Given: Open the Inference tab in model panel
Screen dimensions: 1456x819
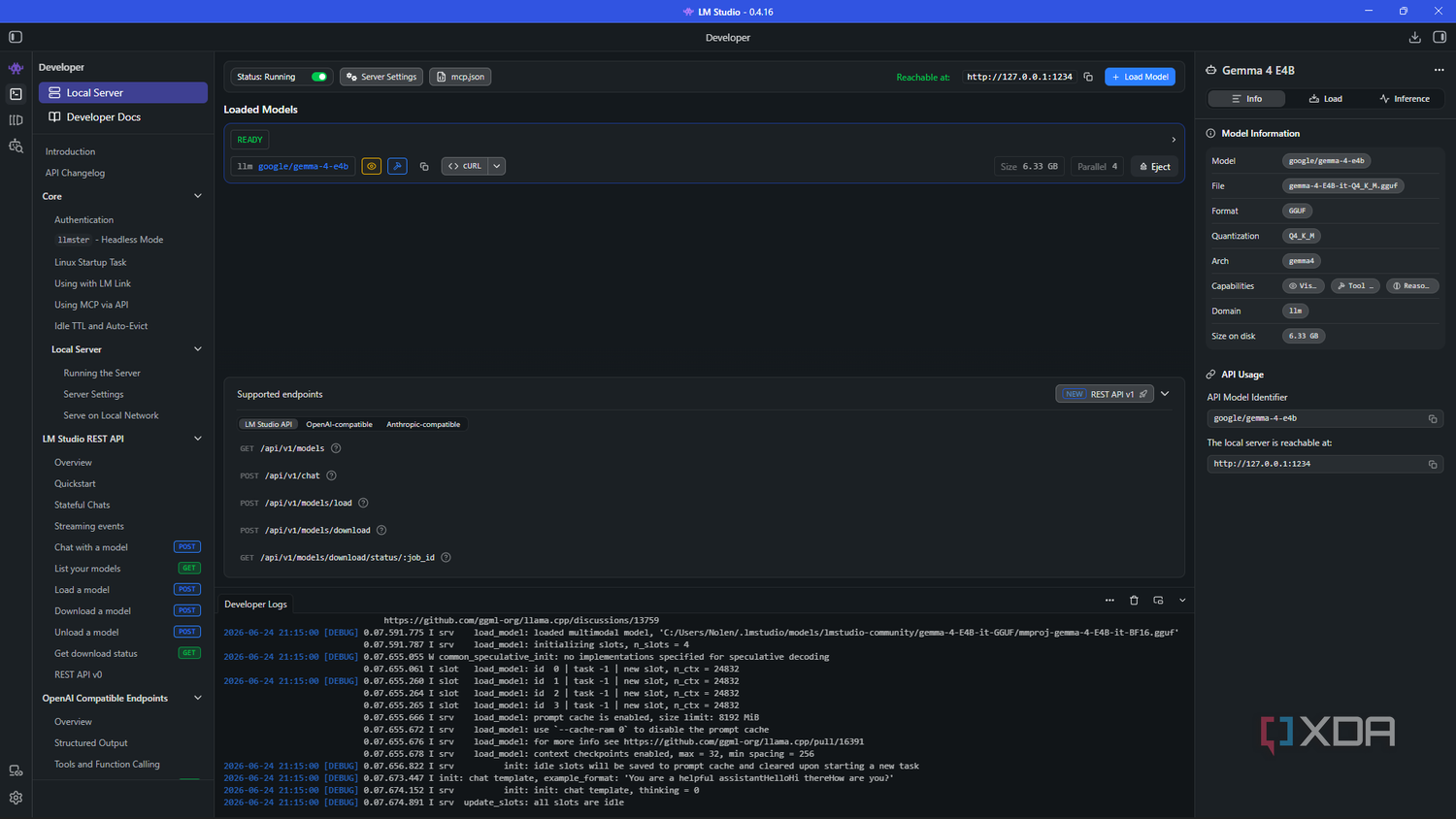Looking at the screenshot, I should tap(1405, 99).
